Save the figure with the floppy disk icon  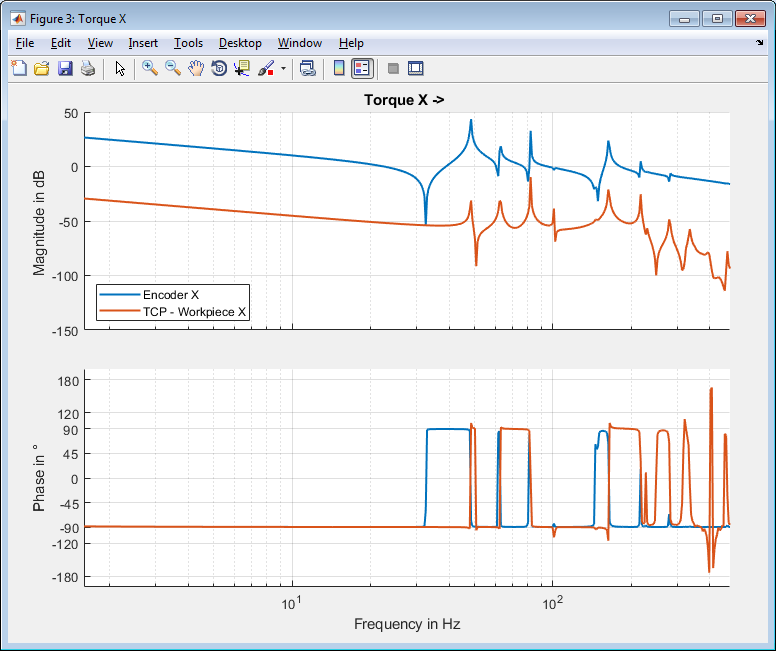[65, 68]
